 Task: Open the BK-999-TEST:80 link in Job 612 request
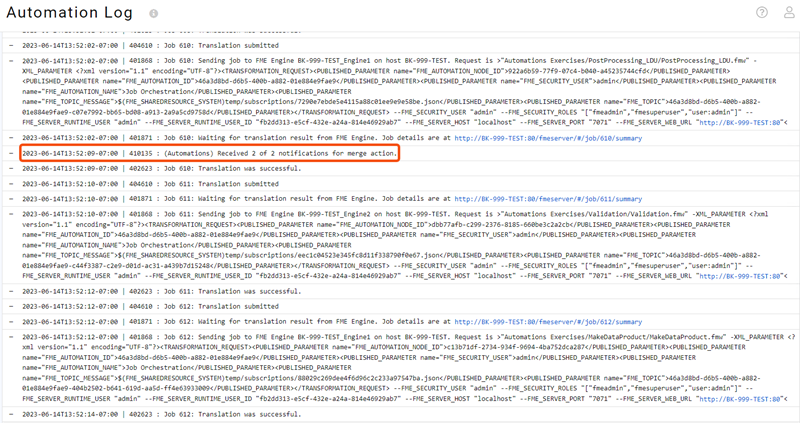740,399
